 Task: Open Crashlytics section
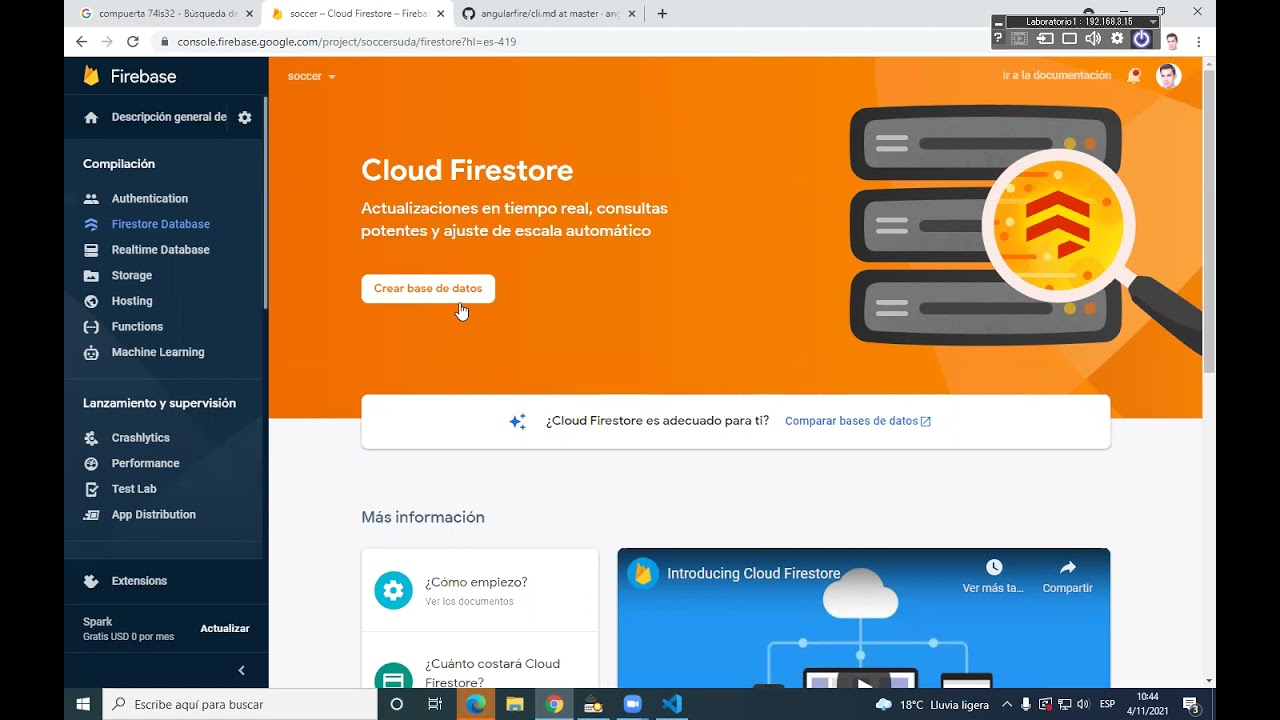click(140, 438)
